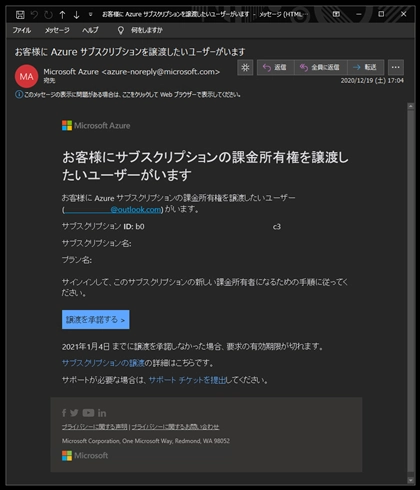Viewport: 420px width, 490px height.
Task: Open the ファイル menu
Action: click(22, 30)
